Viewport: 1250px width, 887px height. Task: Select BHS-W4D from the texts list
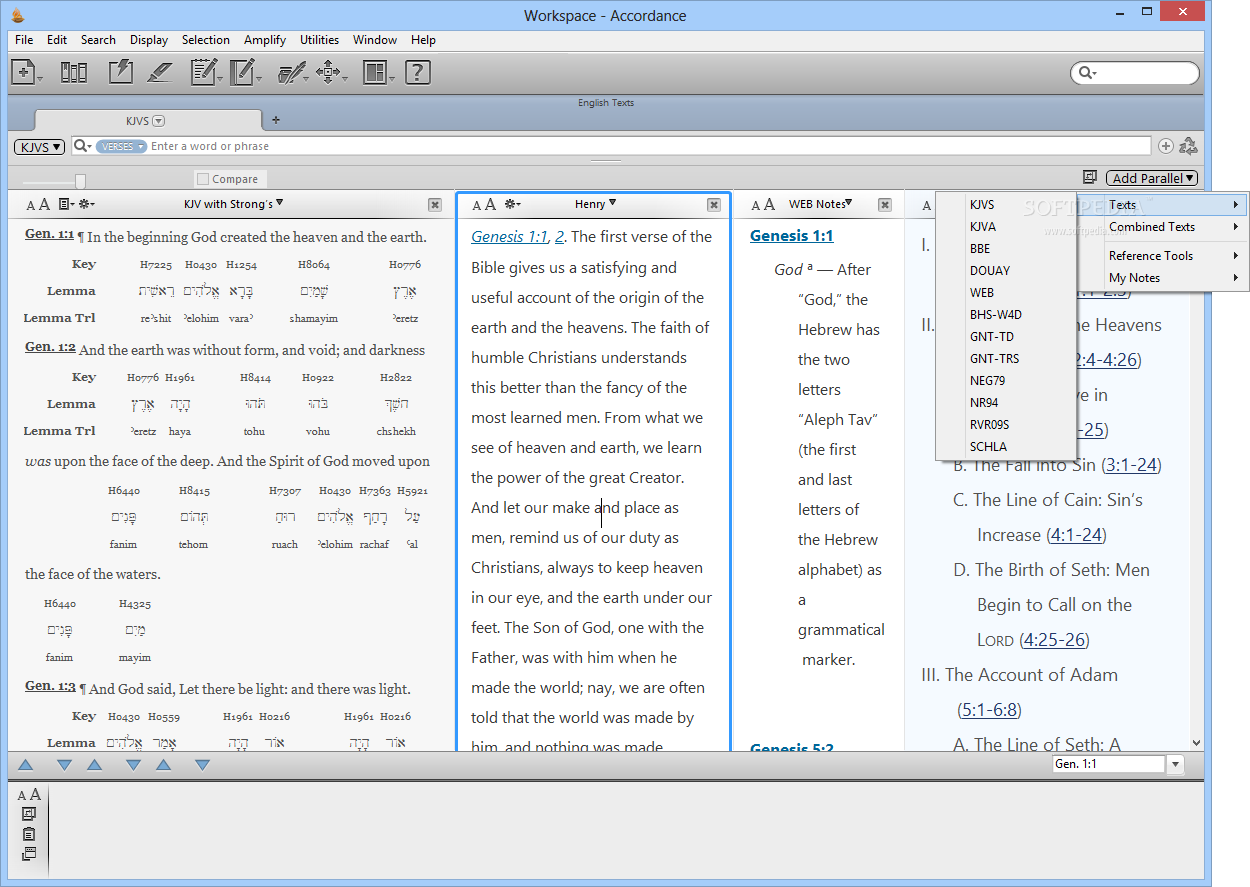click(1006, 314)
